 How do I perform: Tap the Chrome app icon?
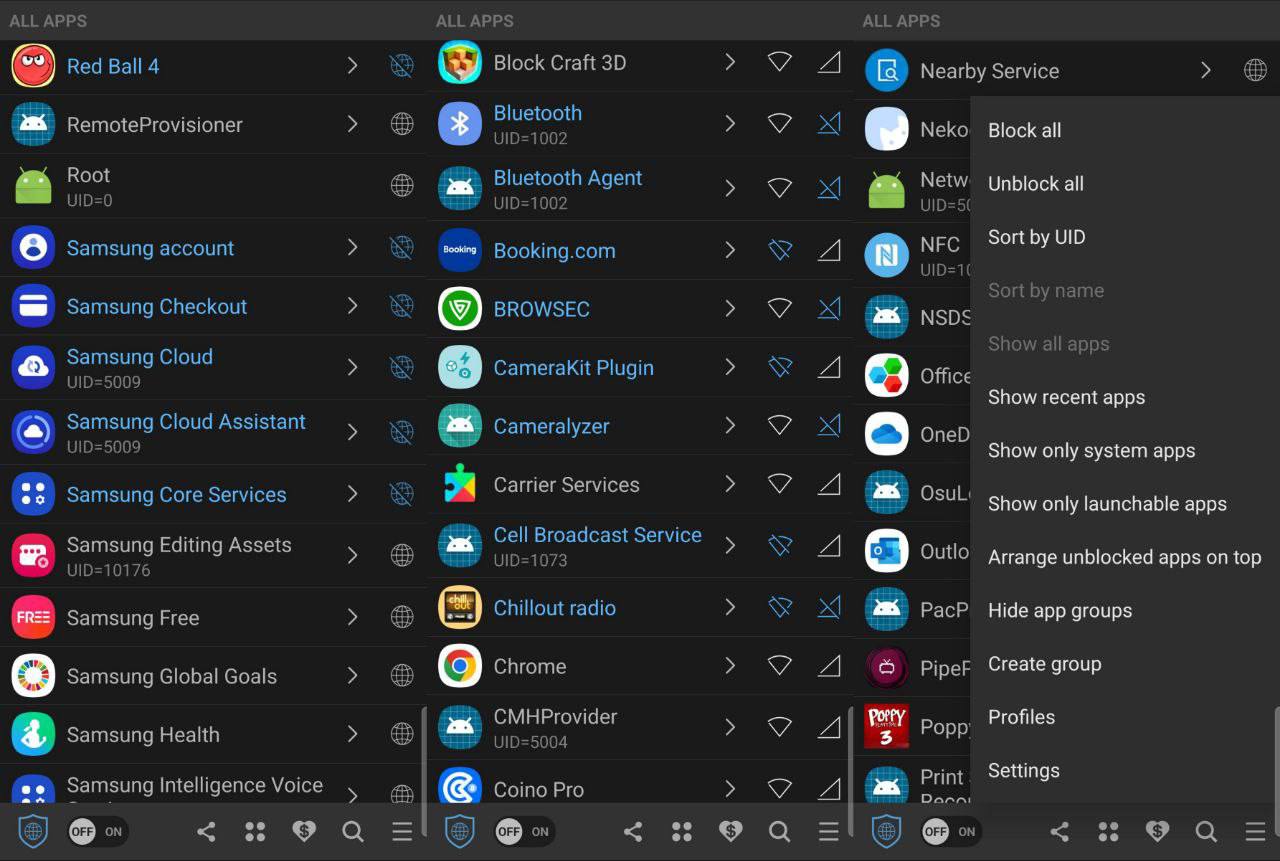[x=460, y=666]
